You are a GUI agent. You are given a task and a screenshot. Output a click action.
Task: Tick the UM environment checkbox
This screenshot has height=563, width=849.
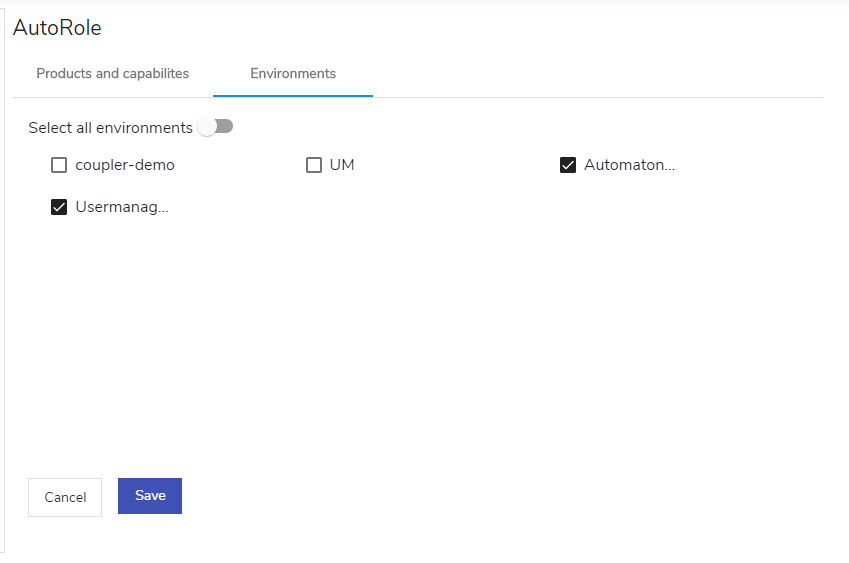[314, 165]
